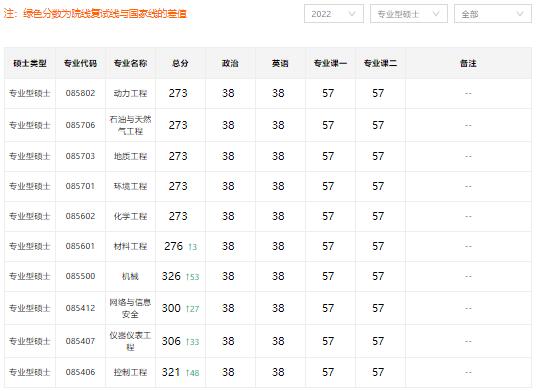Select major code 085706
This screenshot has width=536, height=391.
tap(80, 125)
